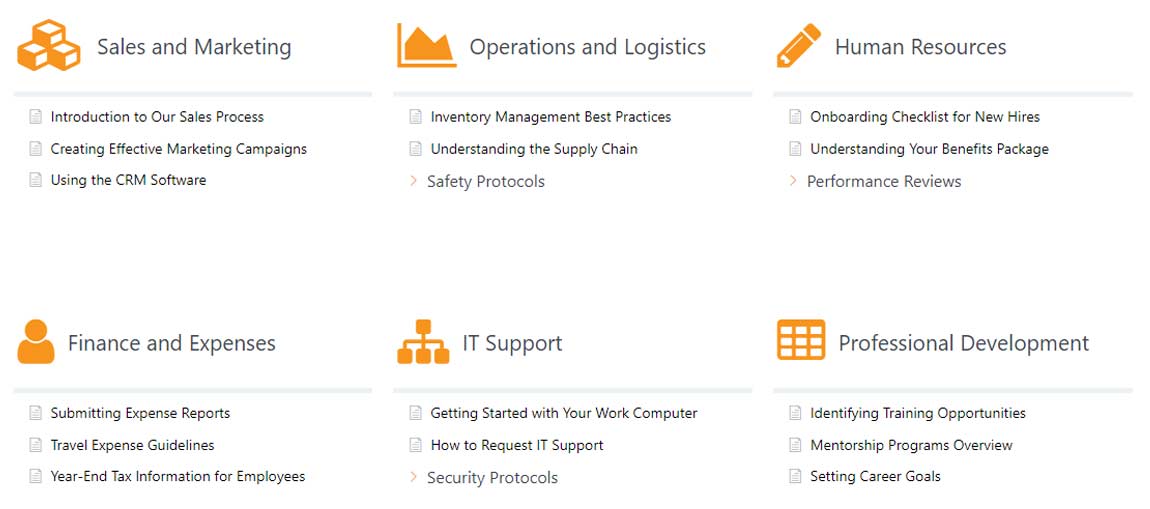The image size is (1150, 509).
Task: Click the network hierarchy icon for IT Support
Action: click(x=423, y=342)
